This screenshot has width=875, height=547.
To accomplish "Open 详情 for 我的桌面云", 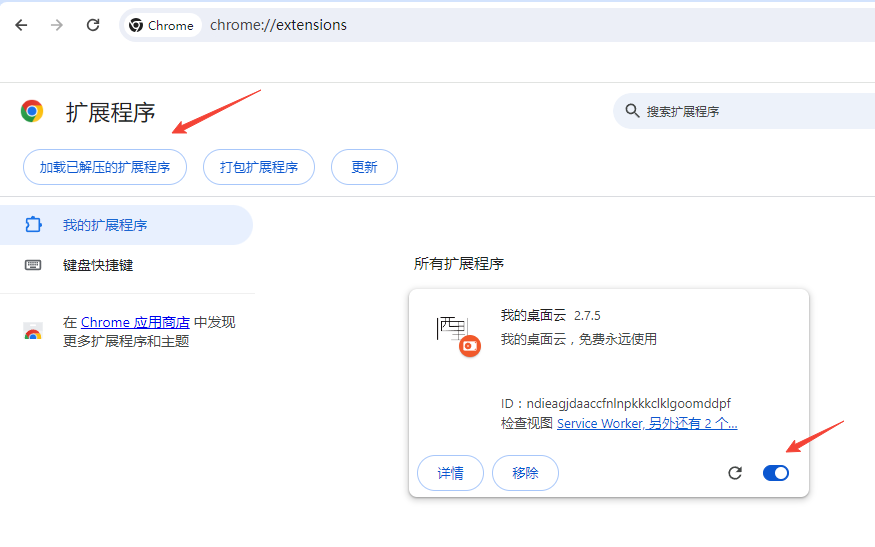I will (450, 473).
